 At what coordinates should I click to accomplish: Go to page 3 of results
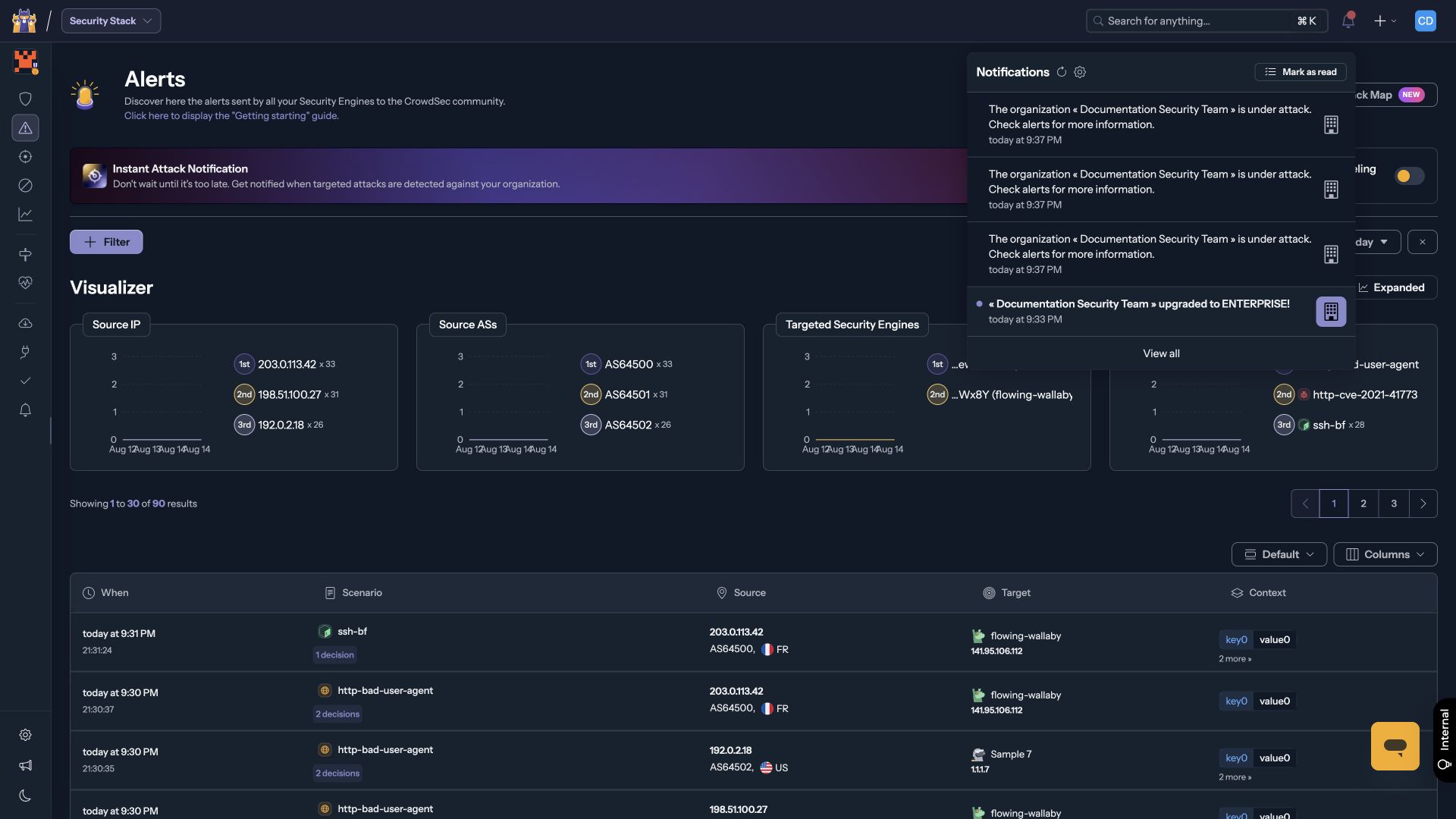[1394, 504]
